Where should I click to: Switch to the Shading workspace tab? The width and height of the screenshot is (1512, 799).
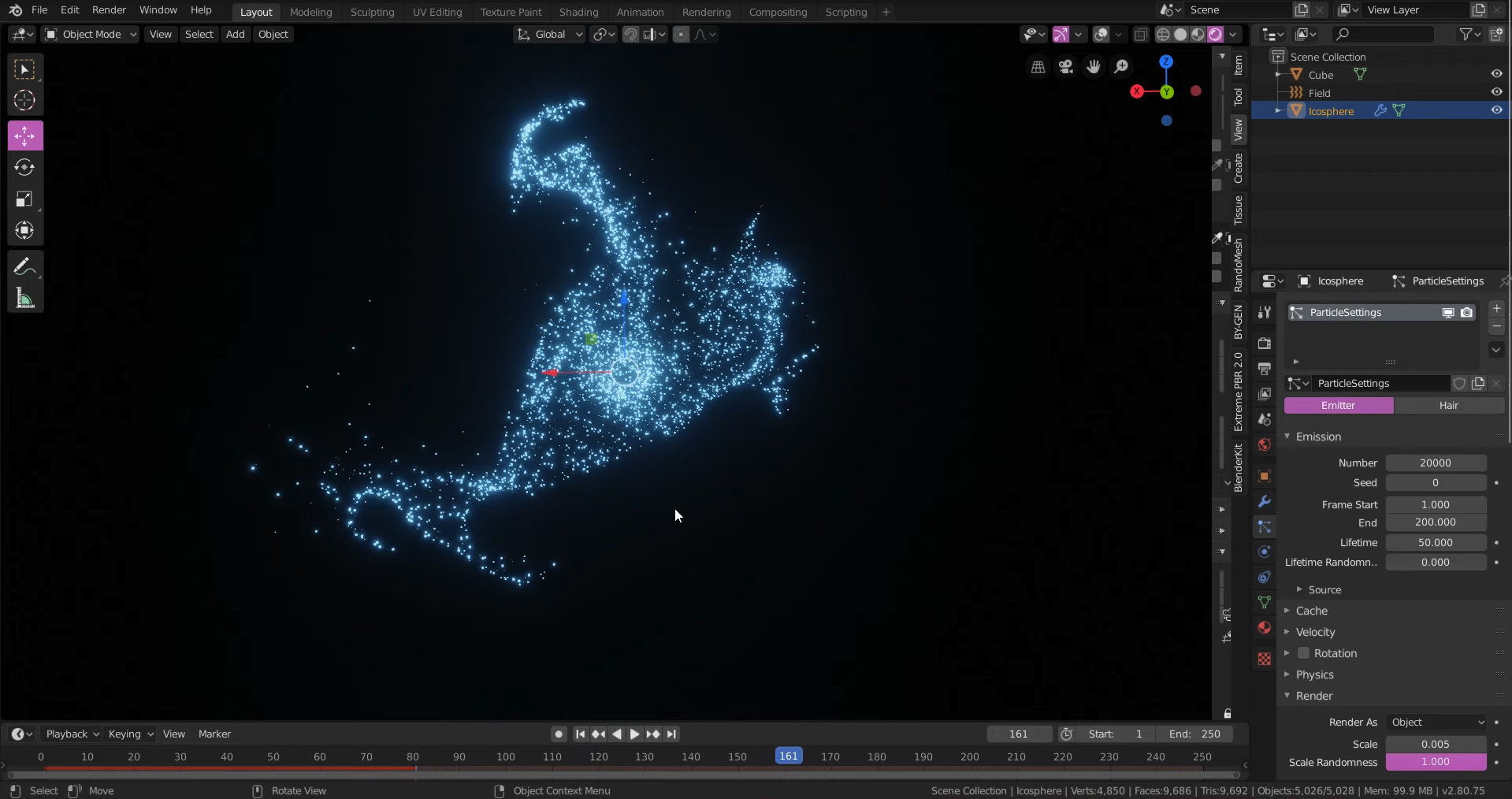[578, 12]
